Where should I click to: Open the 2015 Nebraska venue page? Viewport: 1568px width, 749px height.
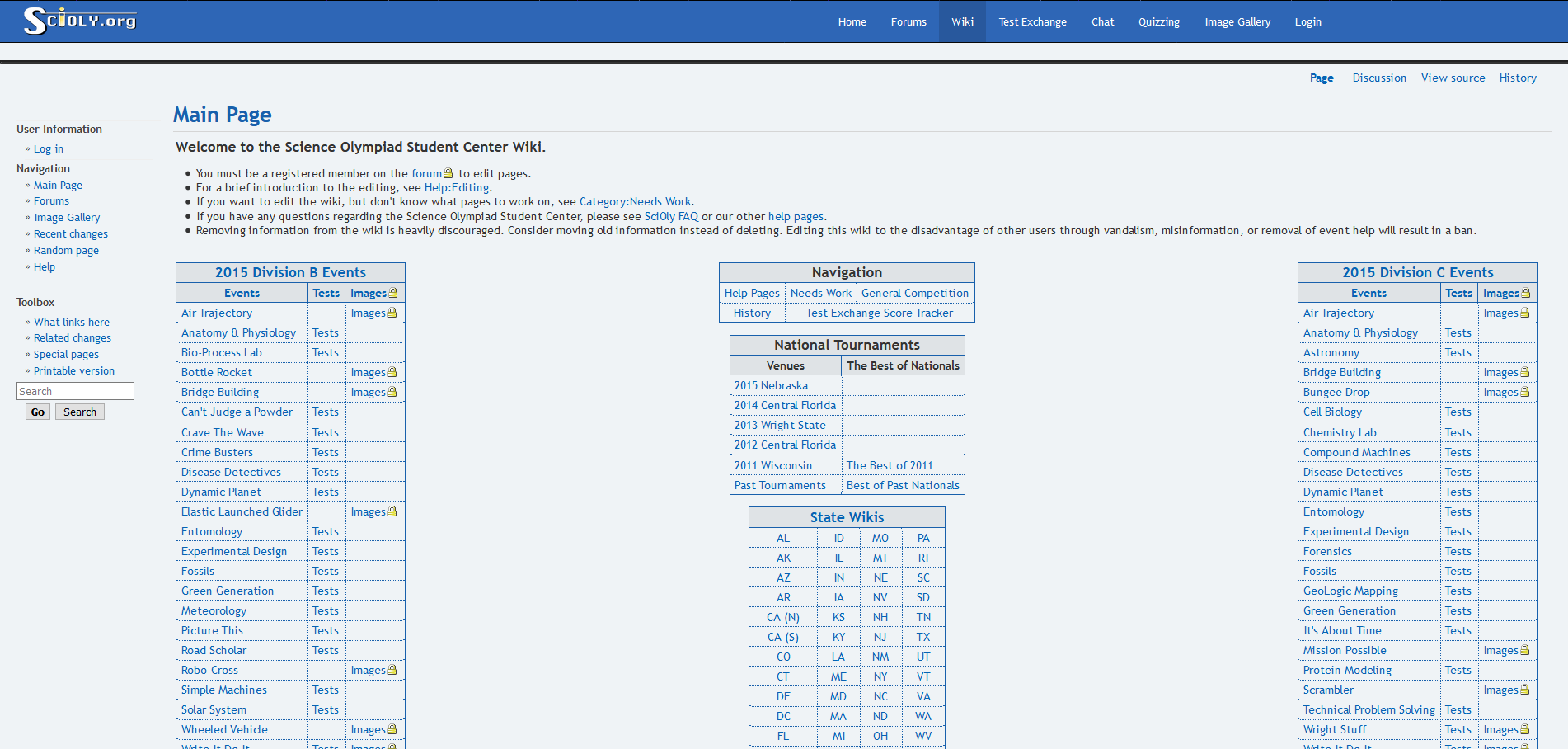771,386
